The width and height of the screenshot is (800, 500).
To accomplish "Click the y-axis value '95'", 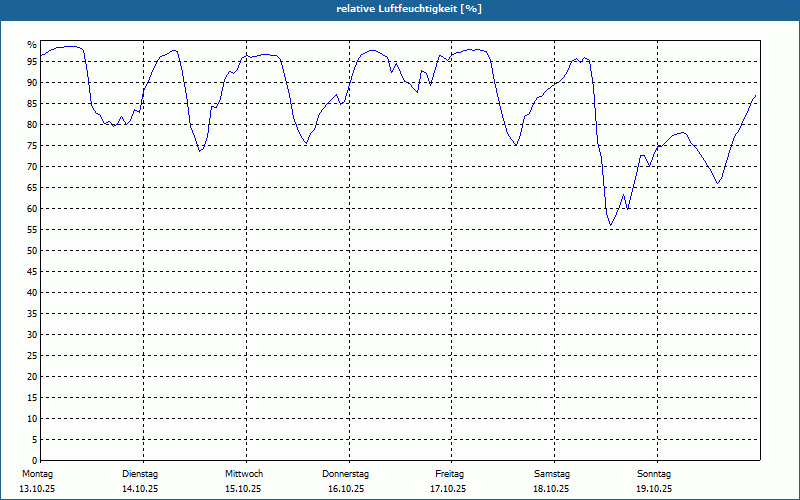I will [x=32, y=62].
